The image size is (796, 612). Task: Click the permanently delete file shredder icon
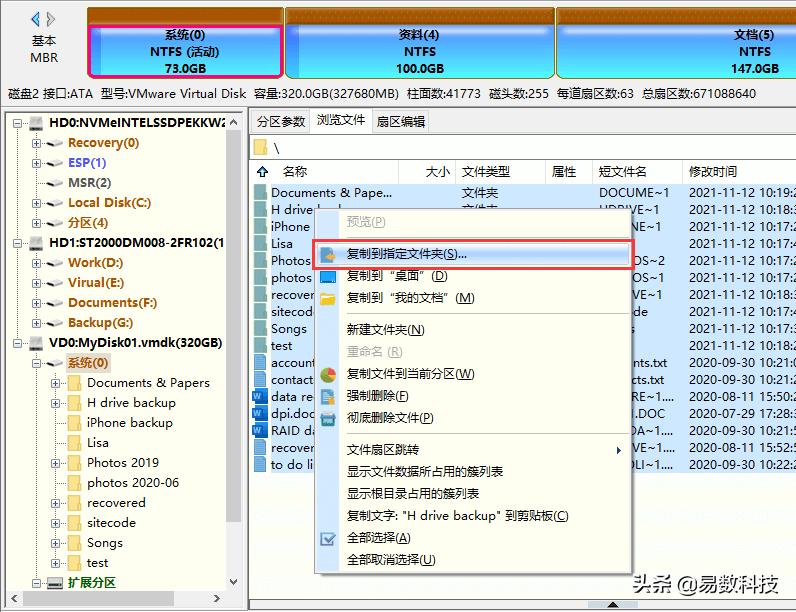(x=328, y=418)
